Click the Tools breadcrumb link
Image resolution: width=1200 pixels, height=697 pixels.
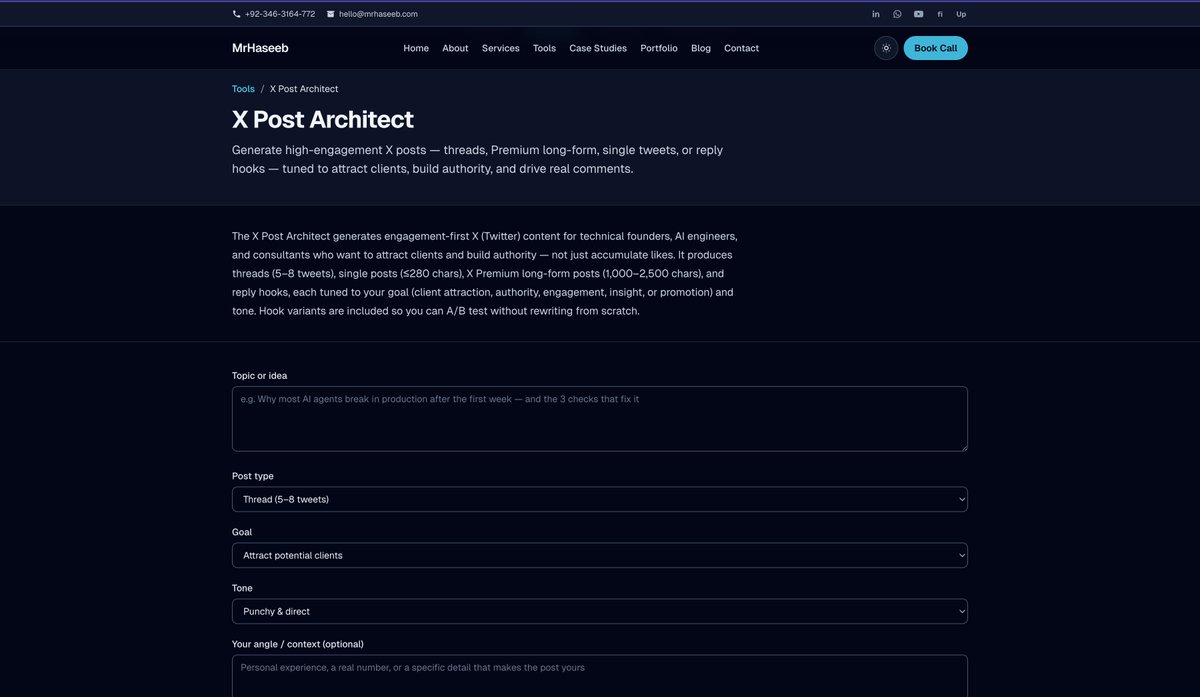(x=243, y=89)
